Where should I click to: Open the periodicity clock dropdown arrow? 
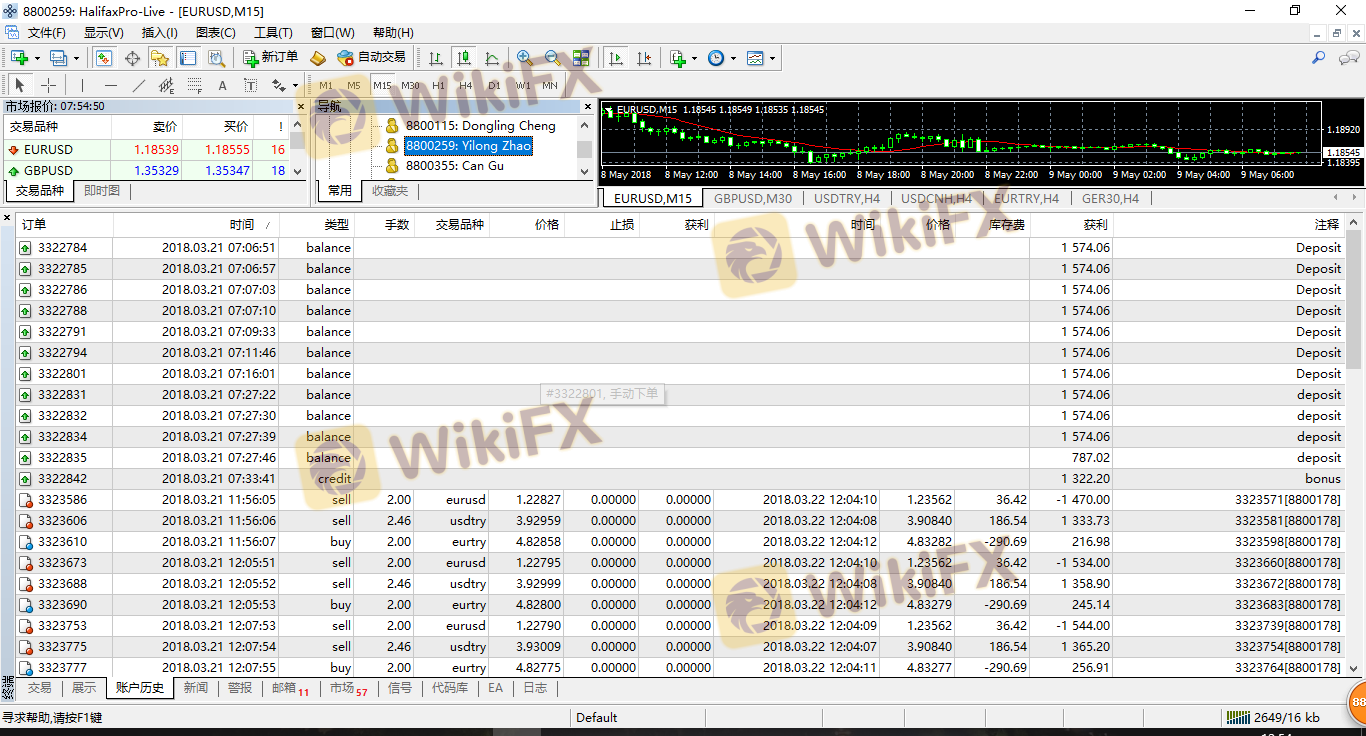(x=733, y=58)
